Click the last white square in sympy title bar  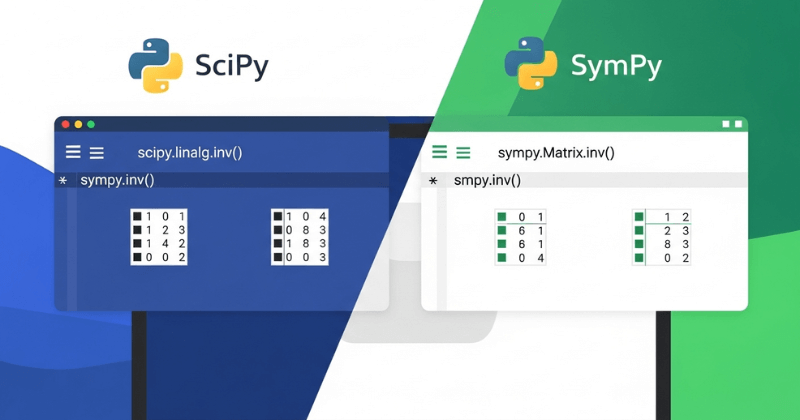click(x=738, y=124)
